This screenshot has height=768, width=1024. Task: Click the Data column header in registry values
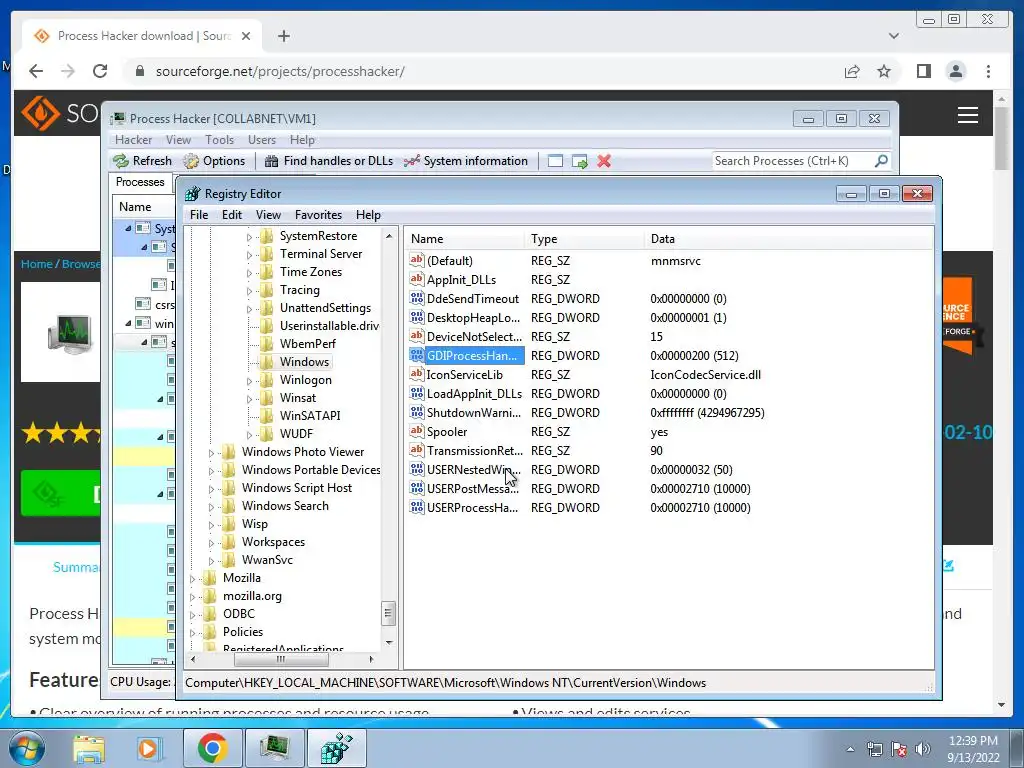789,239
